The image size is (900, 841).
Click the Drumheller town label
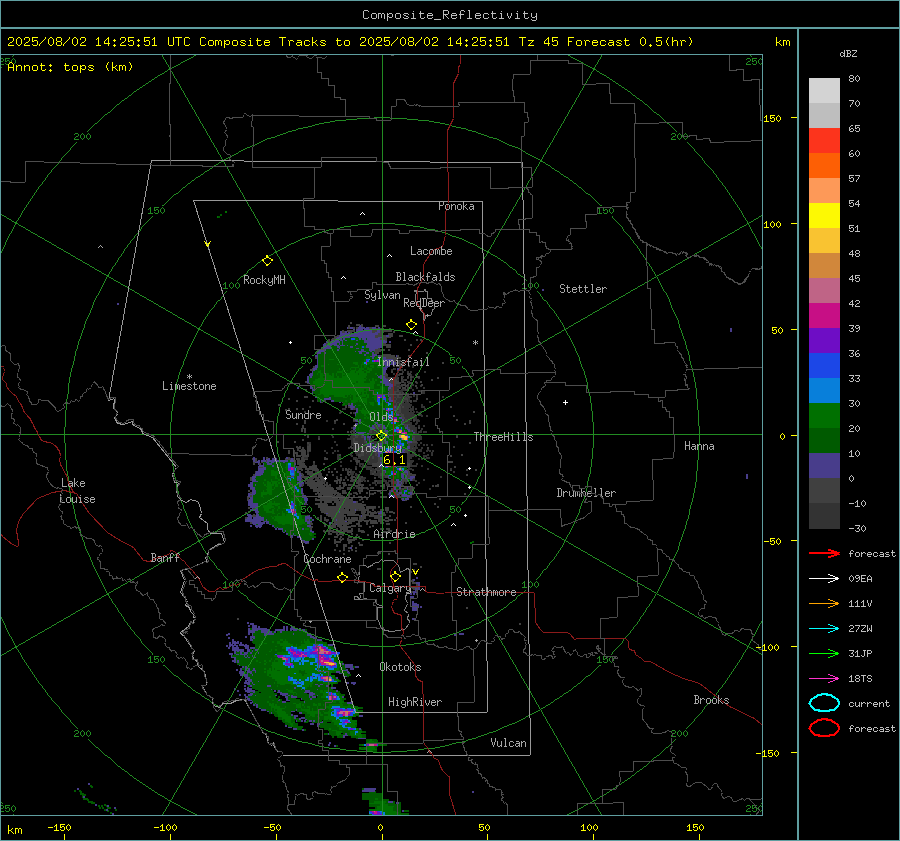coord(586,493)
